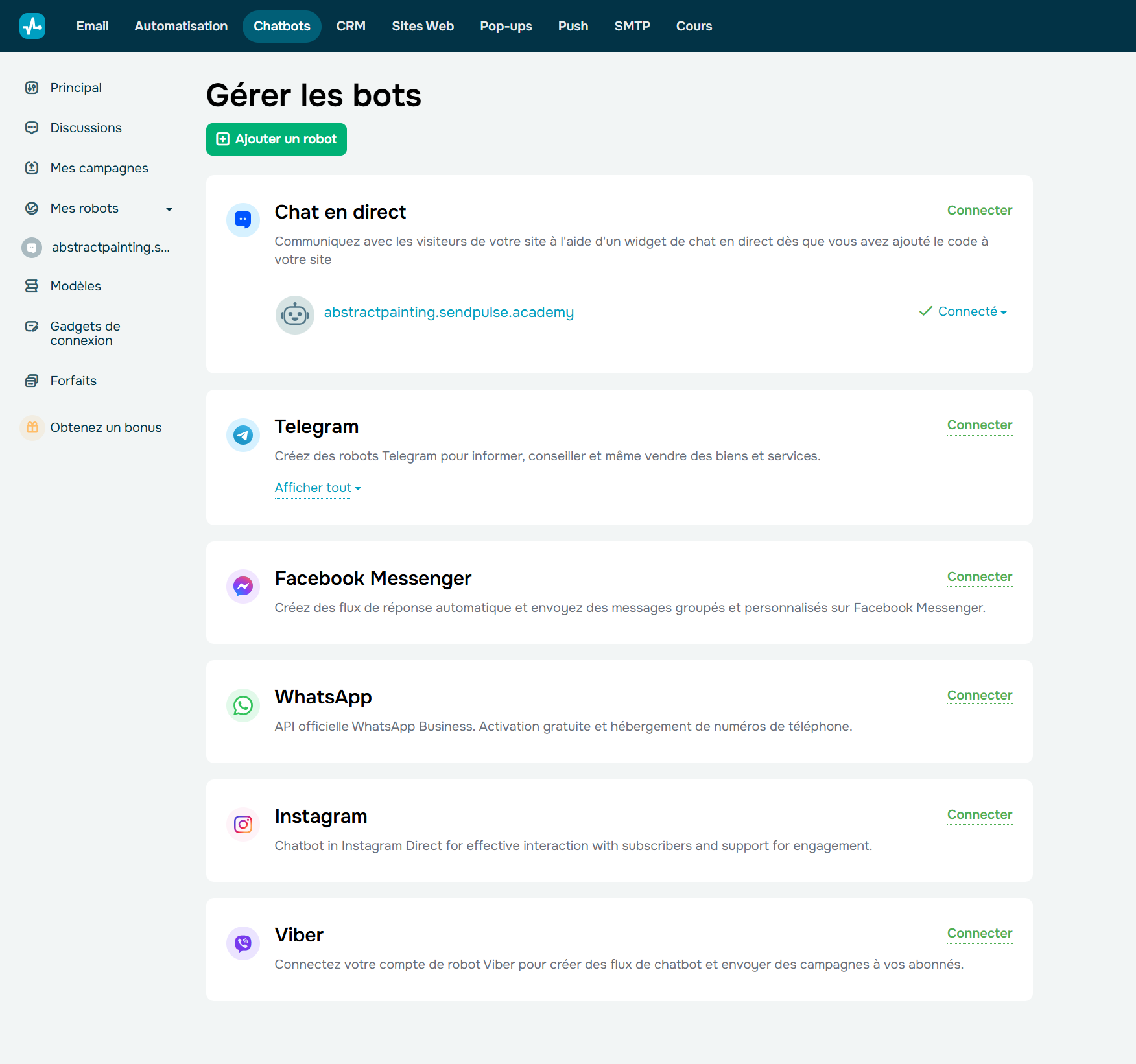Click Connecter for Instagram
This screenshot has width=1136, height=1064.
[x=980, y=814]
